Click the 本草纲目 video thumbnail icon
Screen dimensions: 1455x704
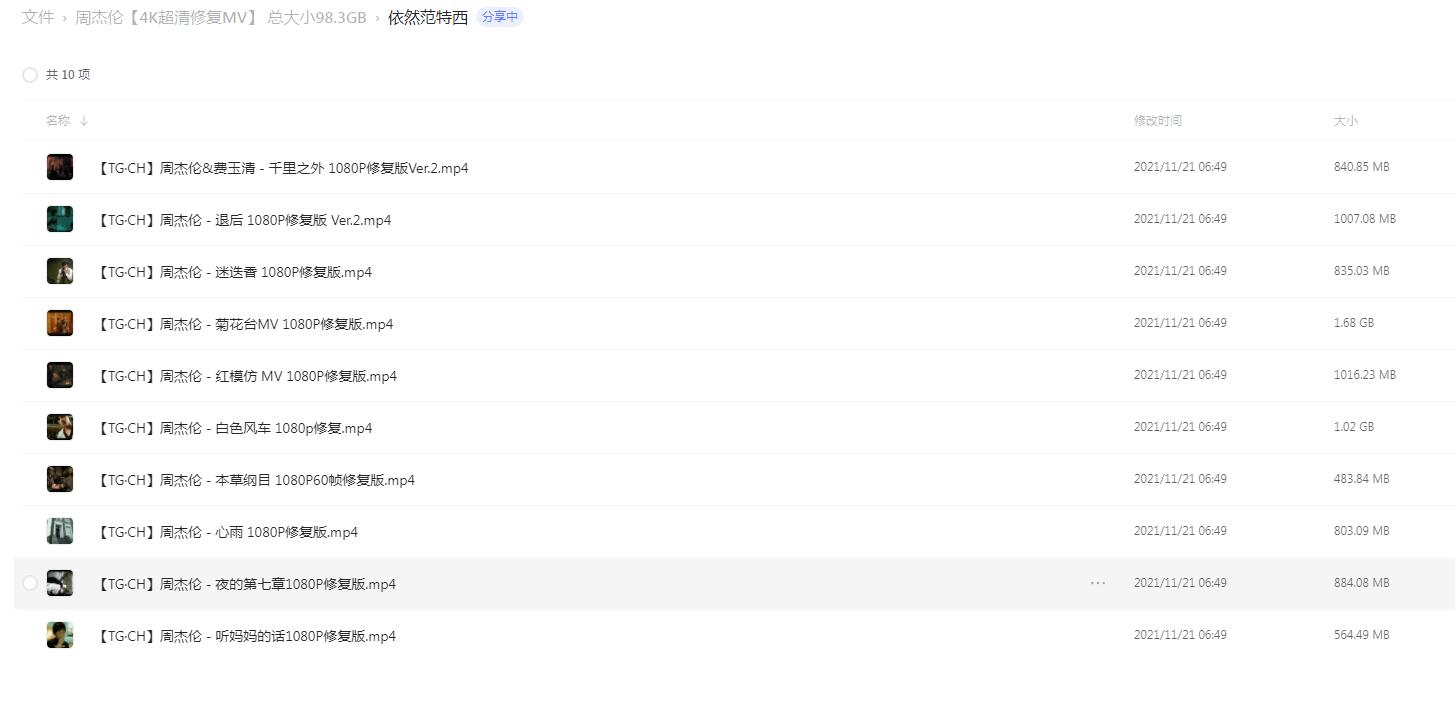60,479
